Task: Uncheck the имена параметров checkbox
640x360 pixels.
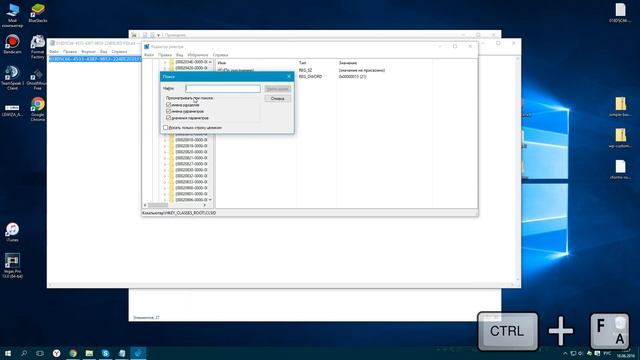Action: tap(169, 111)
